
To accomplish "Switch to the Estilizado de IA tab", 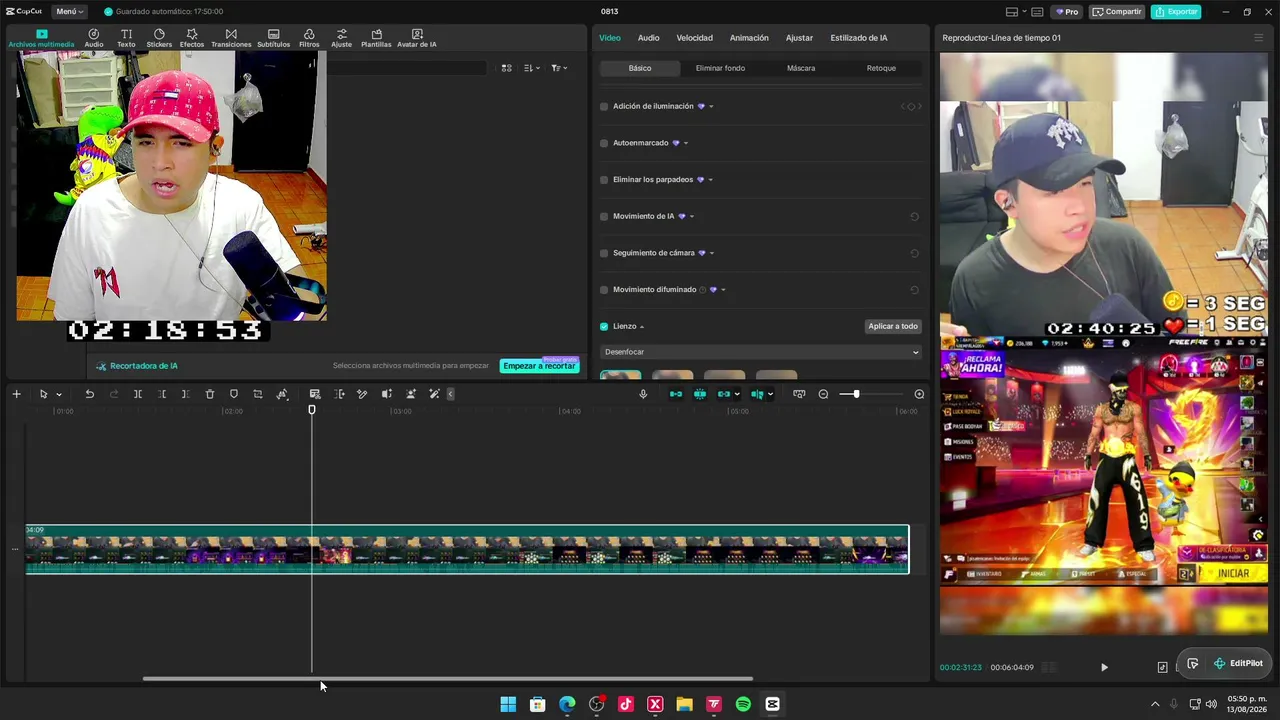I will tap(859, 38).
